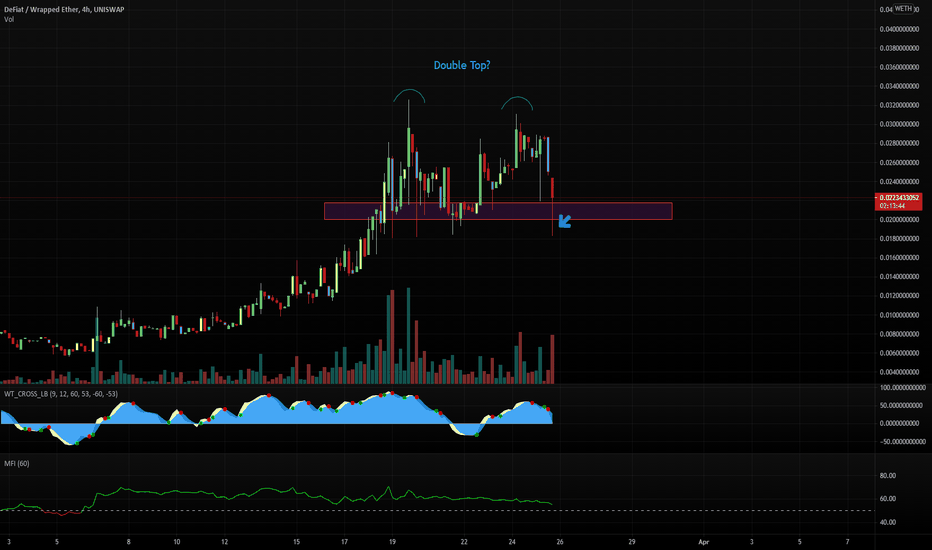932x550 pixels.
Task: Click date axis label 8
Action: 128,542
